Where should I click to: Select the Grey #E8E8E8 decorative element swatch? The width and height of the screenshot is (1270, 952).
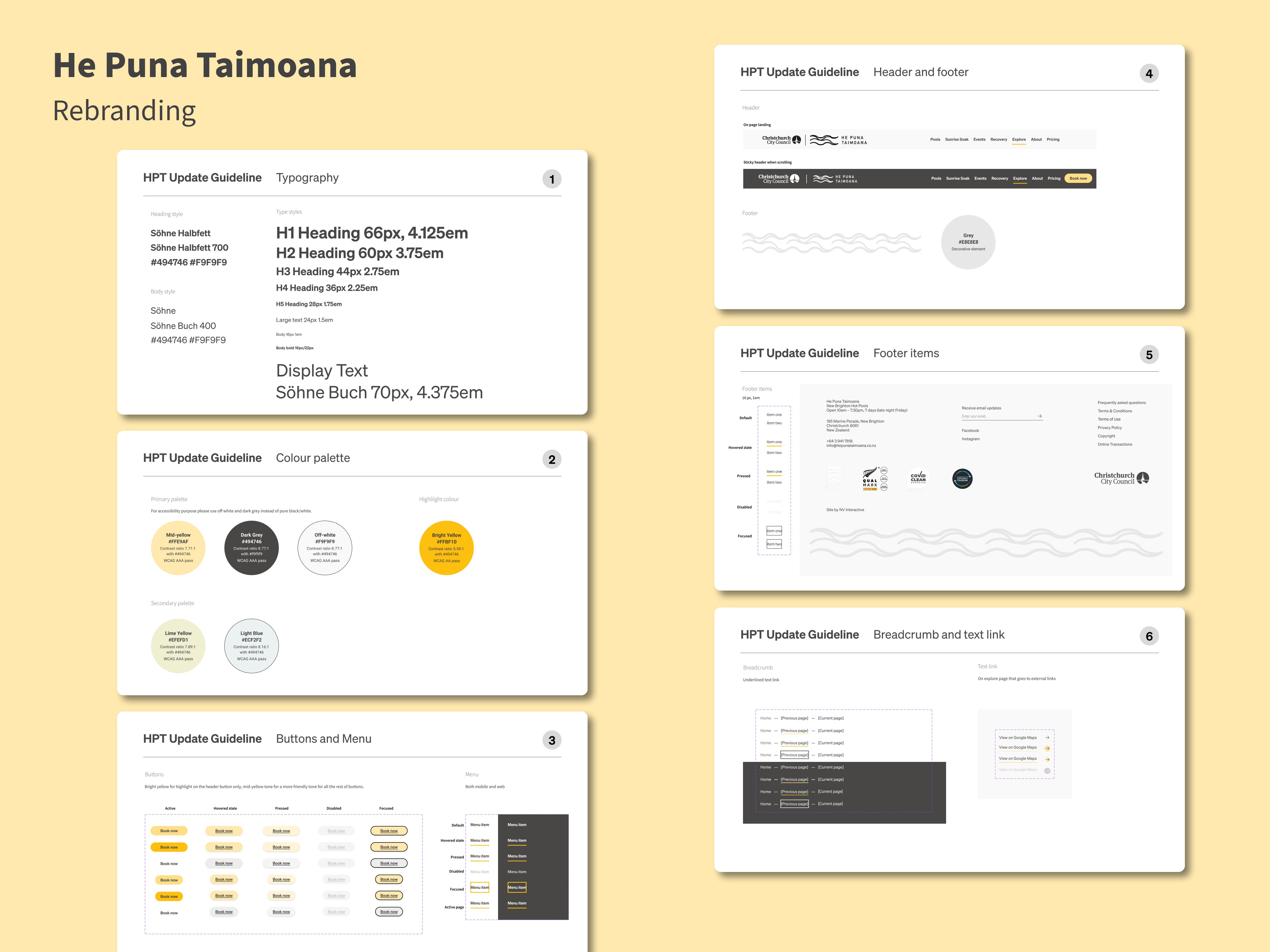(968, 242)
